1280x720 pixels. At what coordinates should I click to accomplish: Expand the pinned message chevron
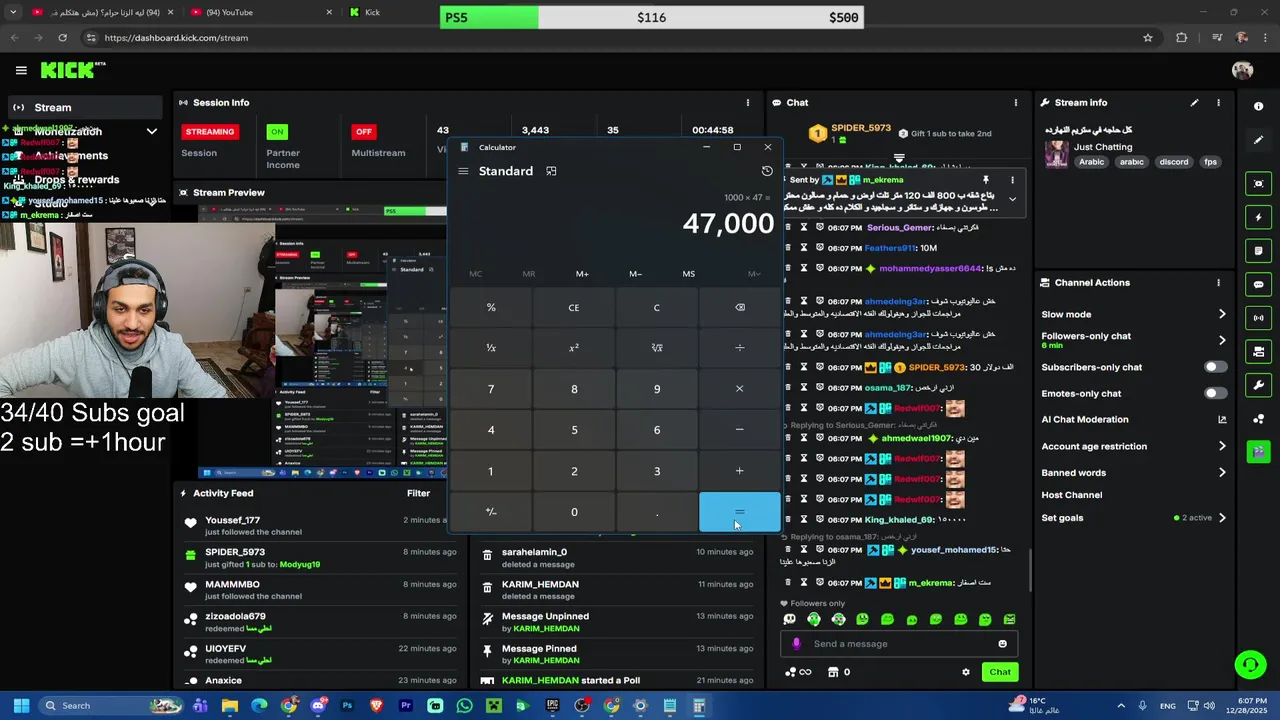(1012, 199)
